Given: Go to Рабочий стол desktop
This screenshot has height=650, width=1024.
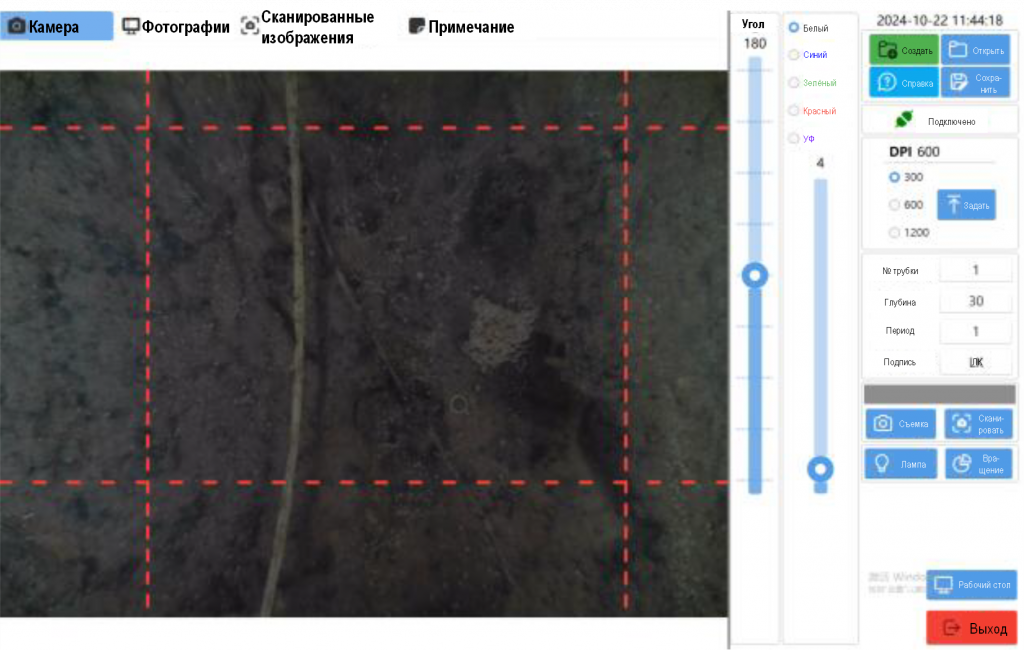Looking at the screenshot, I should tap(972, 585).
